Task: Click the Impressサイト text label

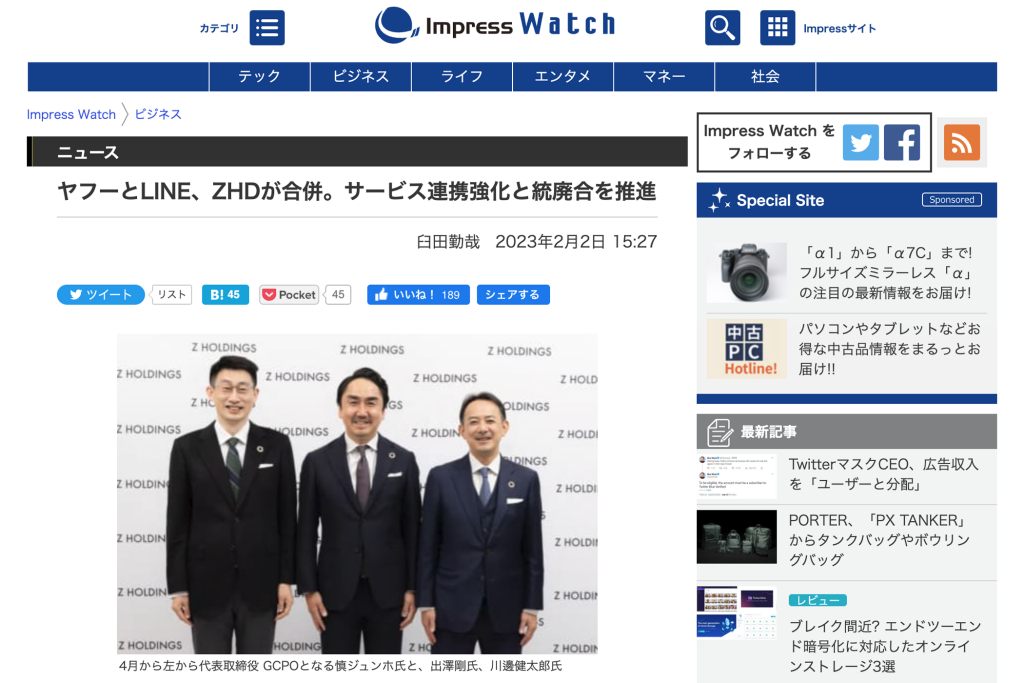Action: tap(840, 28)
